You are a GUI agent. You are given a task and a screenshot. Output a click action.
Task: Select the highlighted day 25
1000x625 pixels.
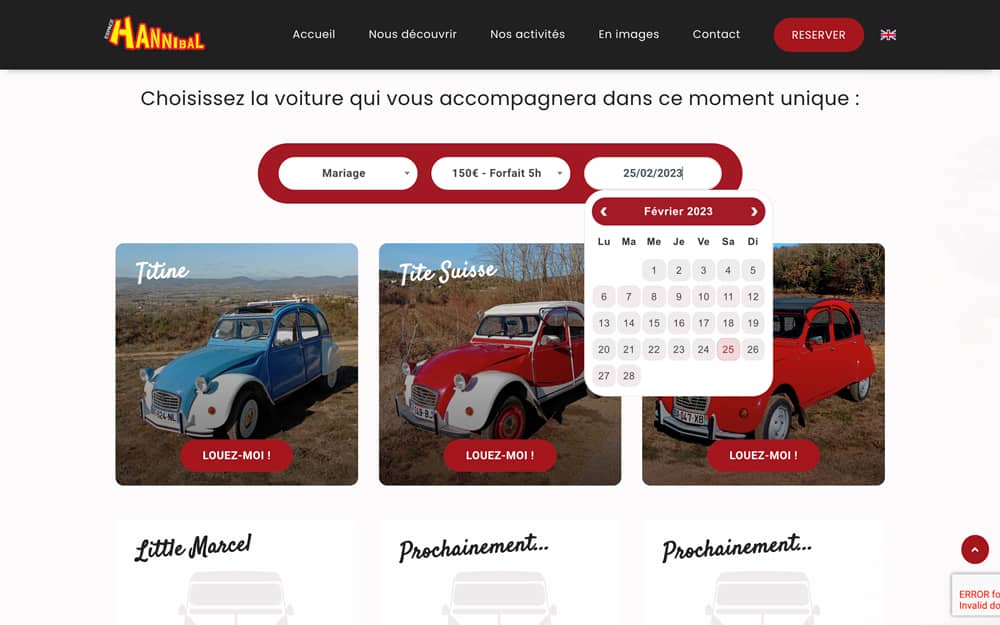coord(728,349)
